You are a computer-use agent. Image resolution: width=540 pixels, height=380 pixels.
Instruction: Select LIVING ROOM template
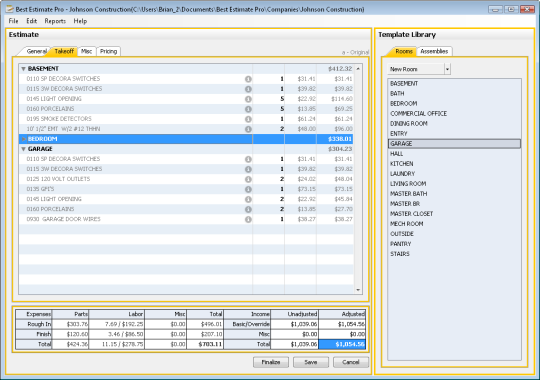pos(454,184)
